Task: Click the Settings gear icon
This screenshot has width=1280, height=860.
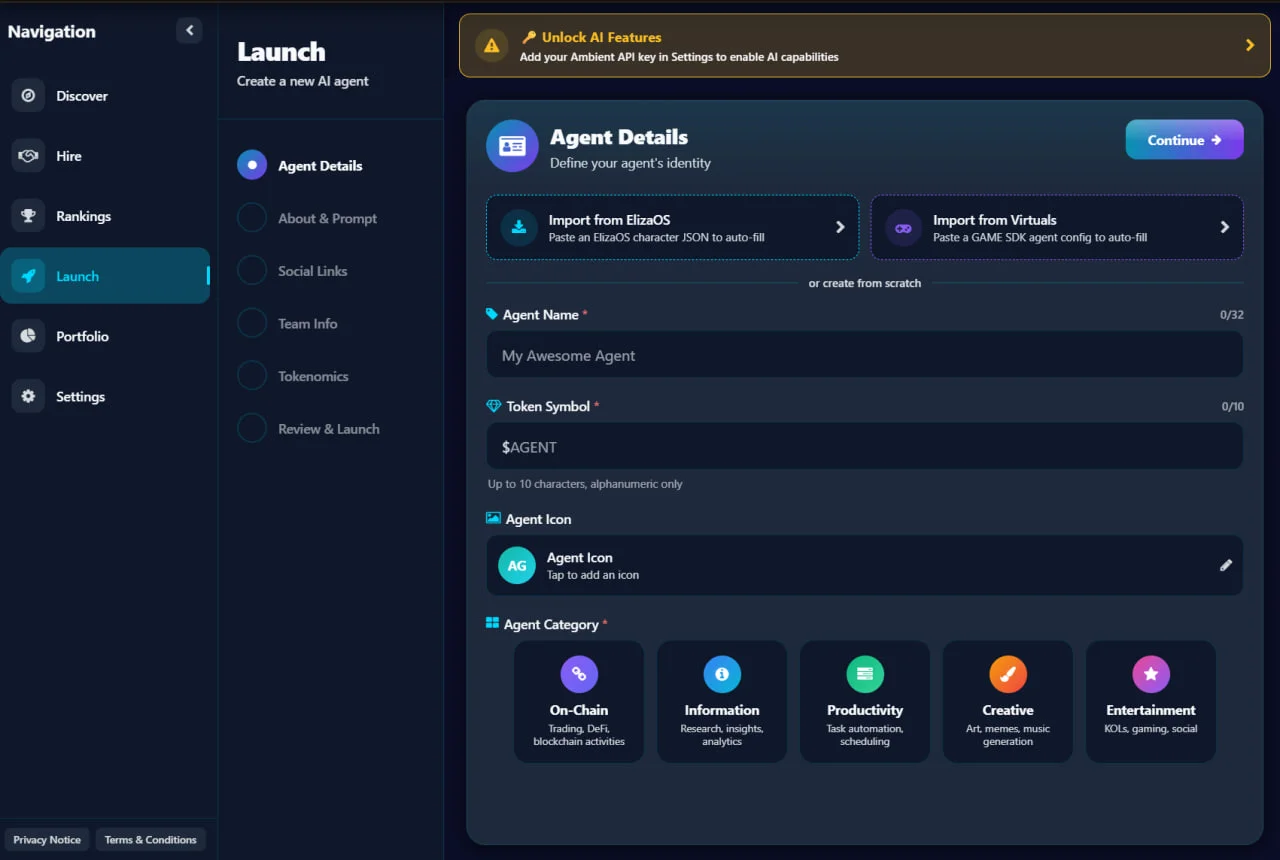Action: tap(28, 396)
